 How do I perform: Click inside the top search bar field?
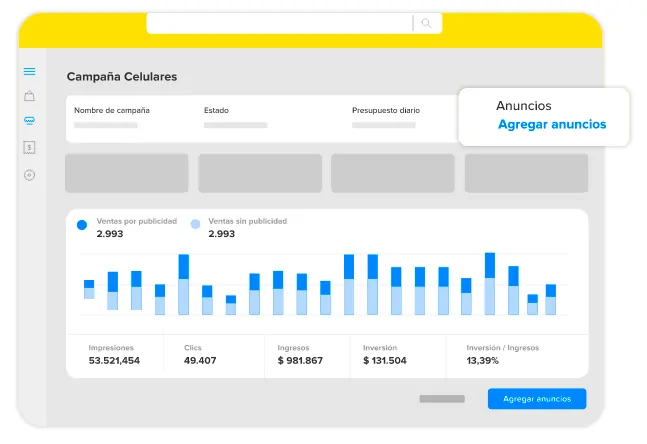[x=278, y=23]
